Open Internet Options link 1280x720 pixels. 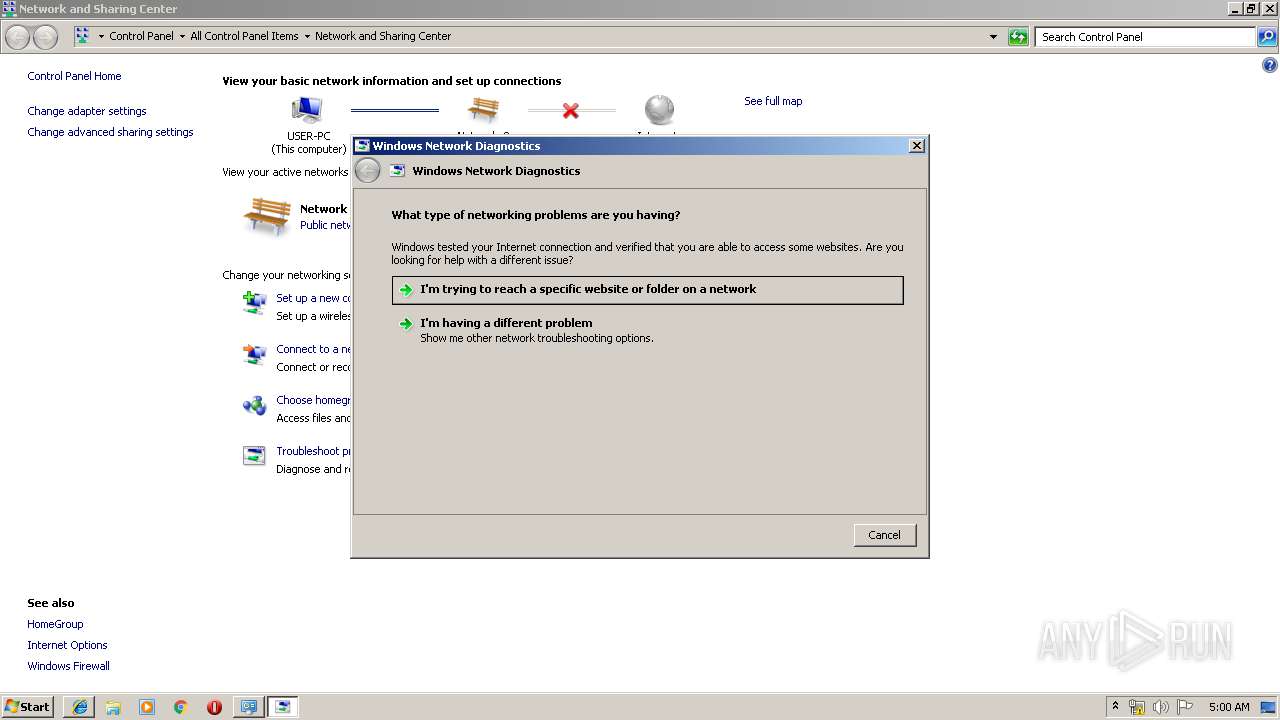pos(67,645)
